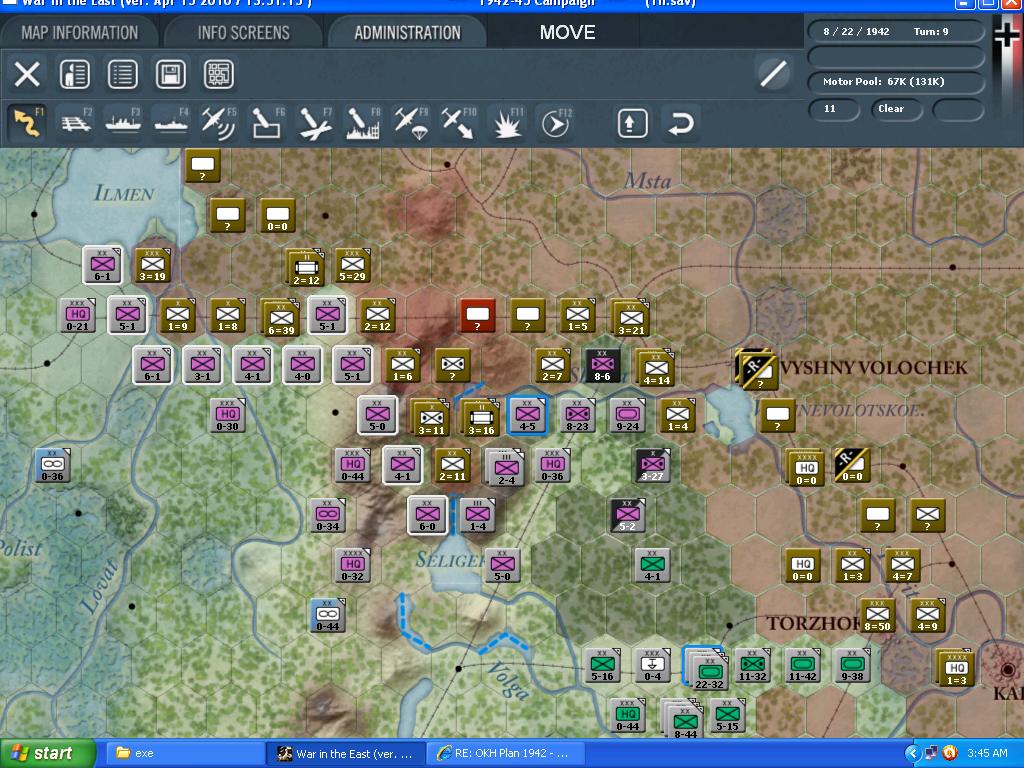The width and height of the screenshot is (1024, 768).
Task: Open the commander and unit report icon
Action: tap(74, 74)
